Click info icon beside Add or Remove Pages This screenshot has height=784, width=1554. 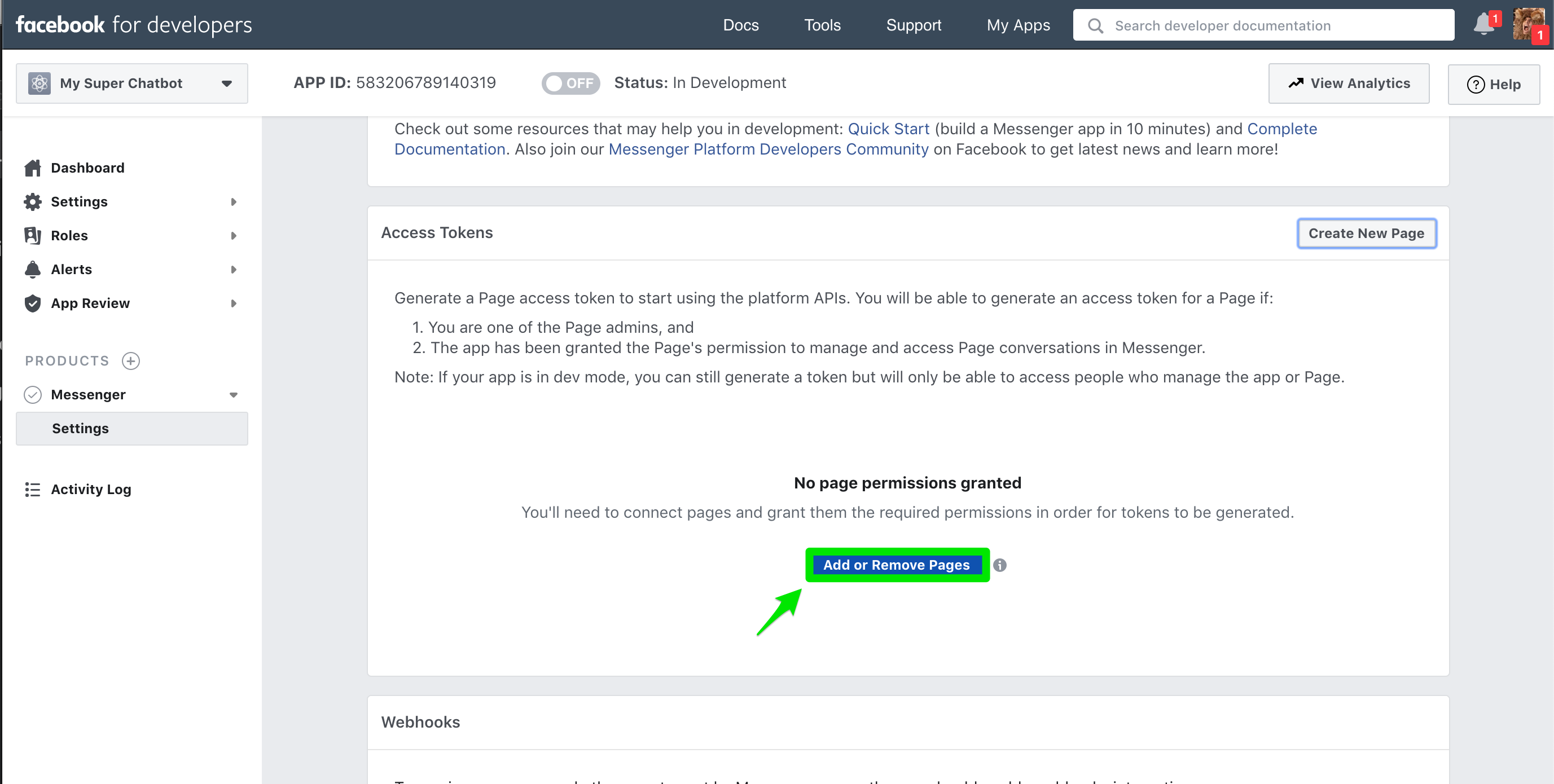point(999,565)
